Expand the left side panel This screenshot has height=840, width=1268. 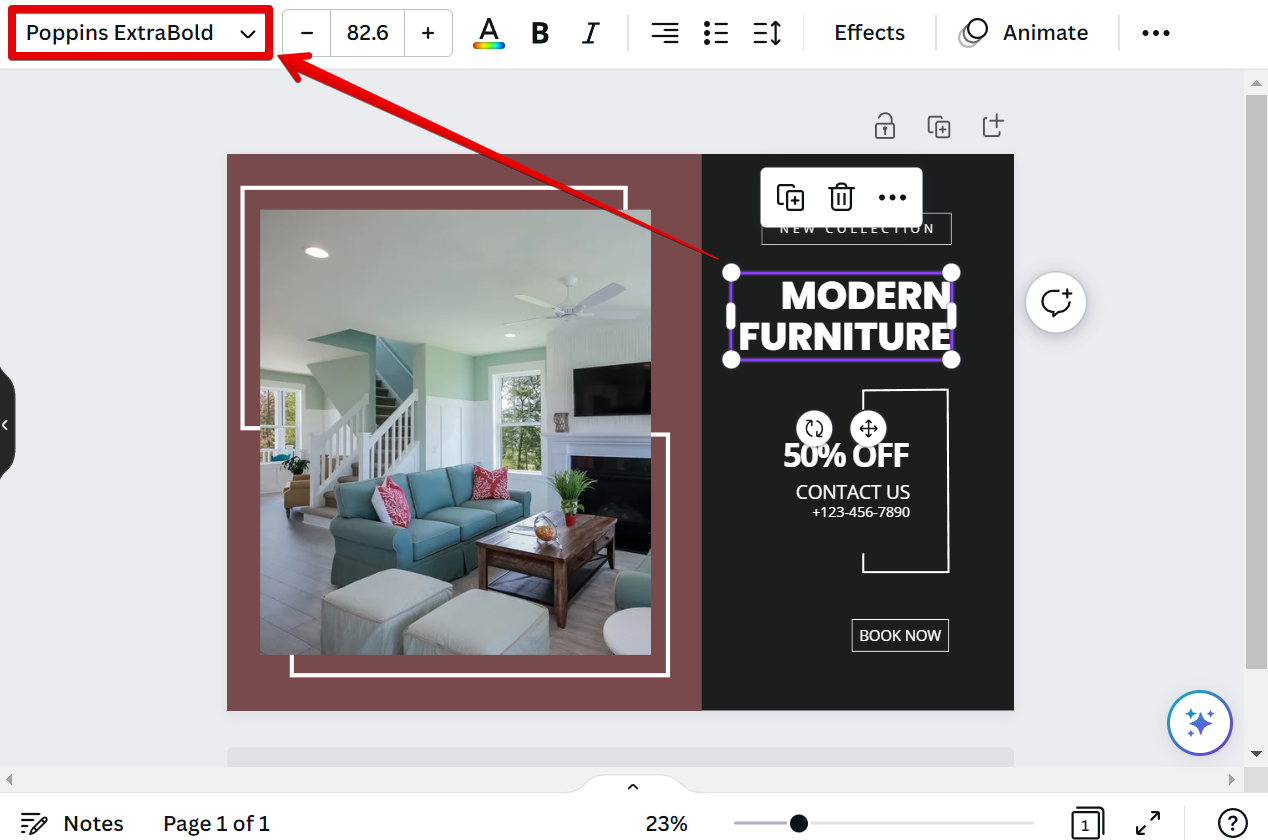(x=6, y=425)
